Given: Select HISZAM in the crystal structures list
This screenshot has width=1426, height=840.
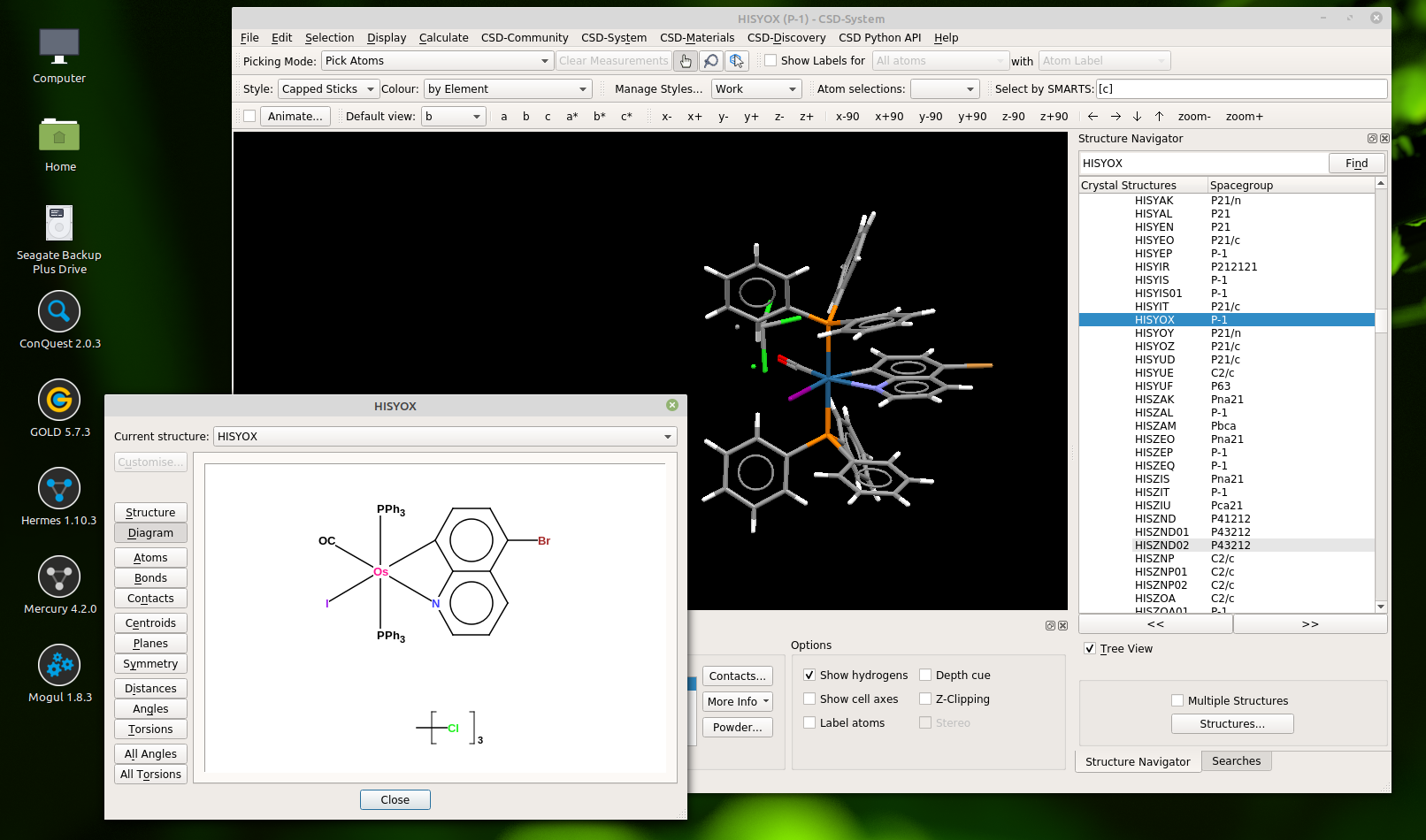Looking at the screenshot, I should tap(1155, 426).
